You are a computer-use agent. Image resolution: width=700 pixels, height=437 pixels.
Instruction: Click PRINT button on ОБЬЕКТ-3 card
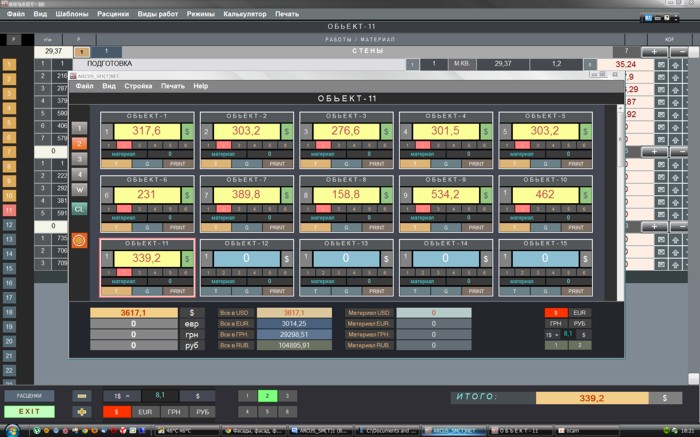[x=376, y=163]
